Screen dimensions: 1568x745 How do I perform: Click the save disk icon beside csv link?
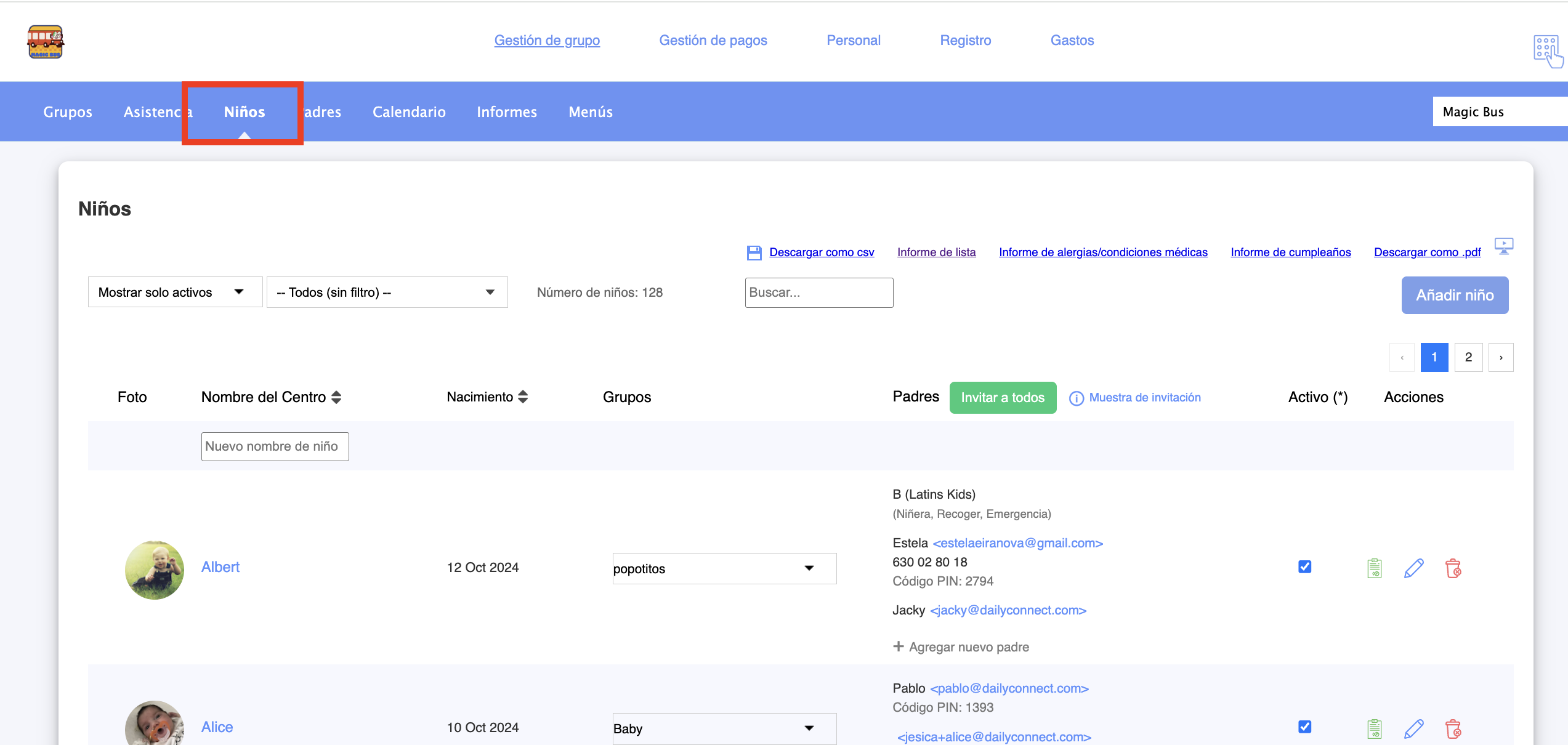754,252
